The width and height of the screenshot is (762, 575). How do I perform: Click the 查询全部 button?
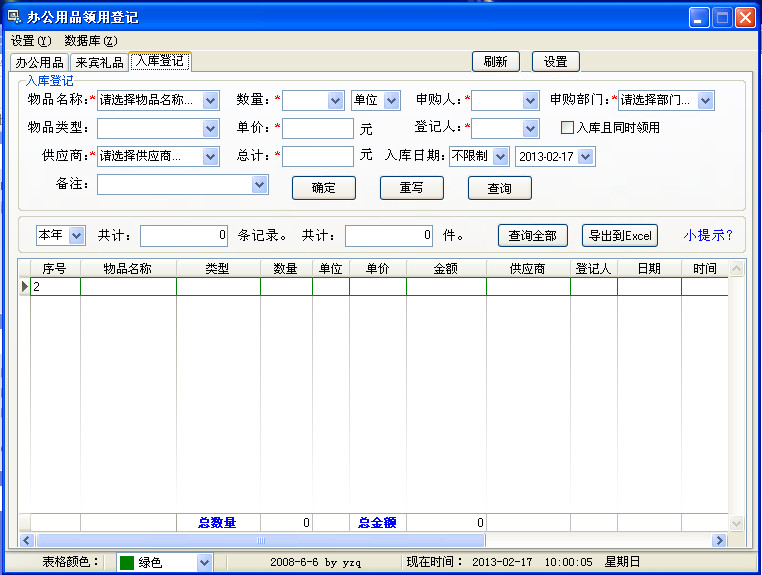[x=533, y=236]
